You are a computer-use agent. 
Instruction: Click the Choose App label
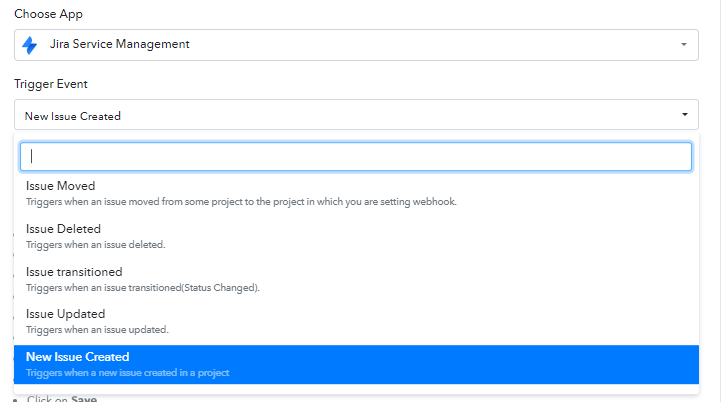tap(48, 14)
